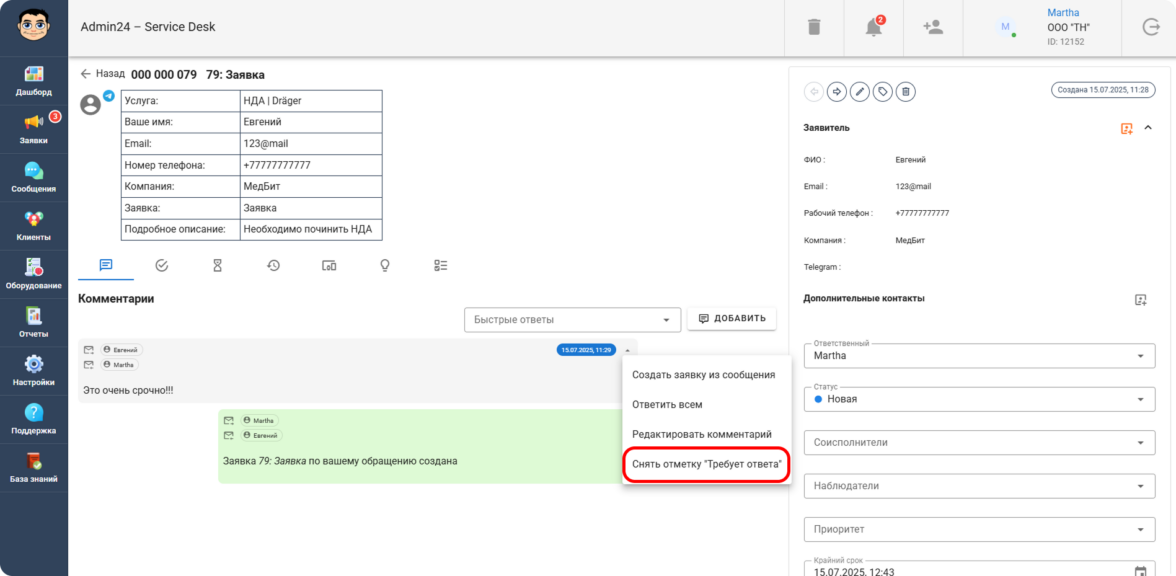This screenshot has width=1176, height=576.
Task: Delete the ticket with the trash circle icon
Action: click(x=906, y=92)
